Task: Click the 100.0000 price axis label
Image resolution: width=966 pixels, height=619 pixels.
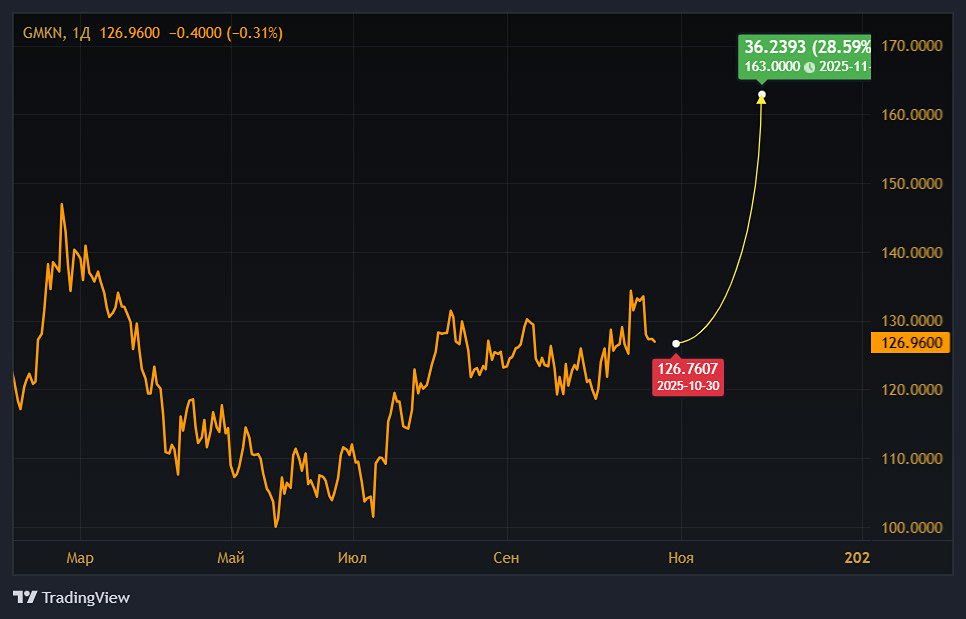Action: (x=912, y=528)
